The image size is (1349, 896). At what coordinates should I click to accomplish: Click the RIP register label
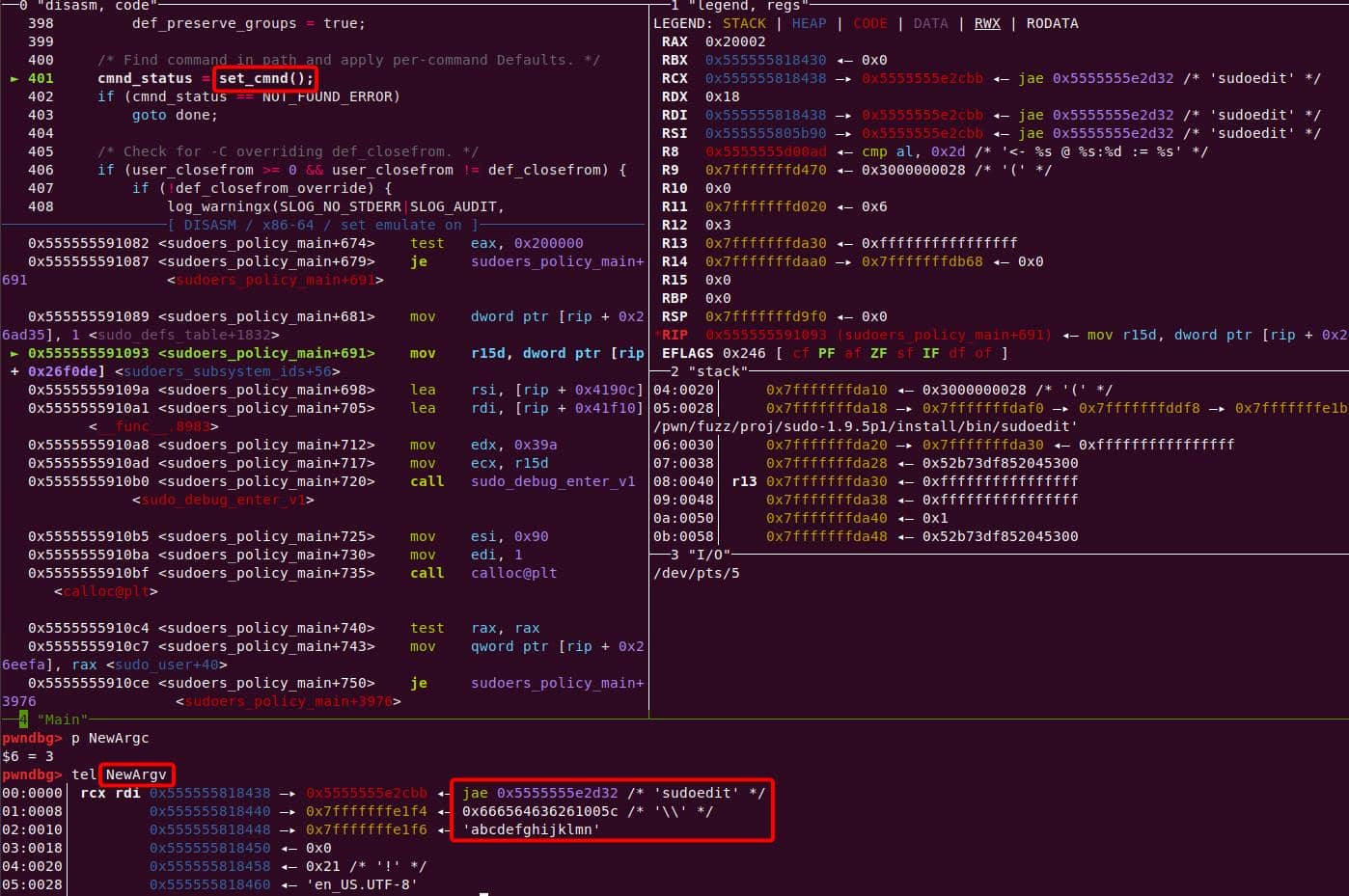[674, 335]
